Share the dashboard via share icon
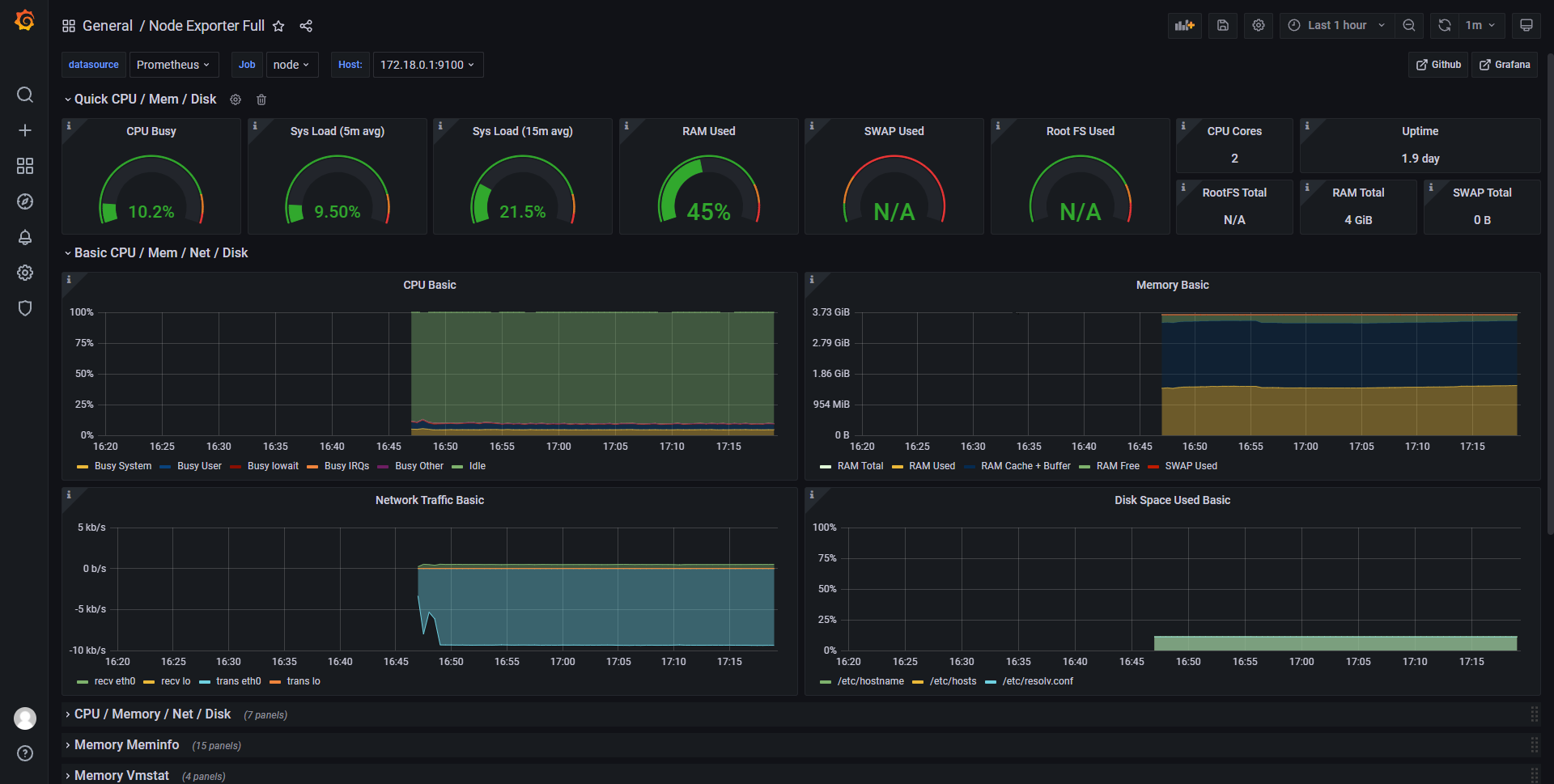This screenshot has width=1554, height=784. (306, 26)
